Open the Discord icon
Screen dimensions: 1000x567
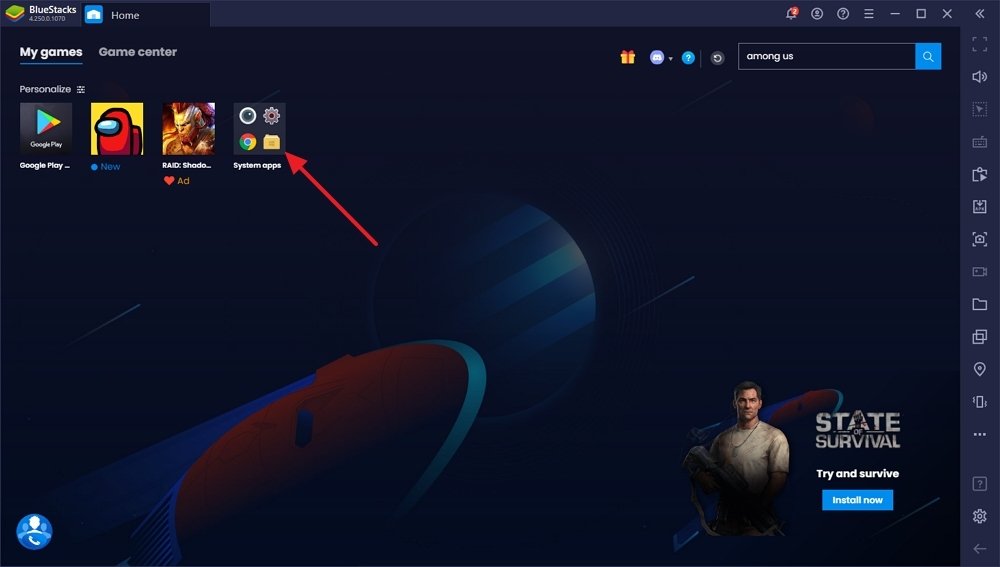[x=656, y=57]
